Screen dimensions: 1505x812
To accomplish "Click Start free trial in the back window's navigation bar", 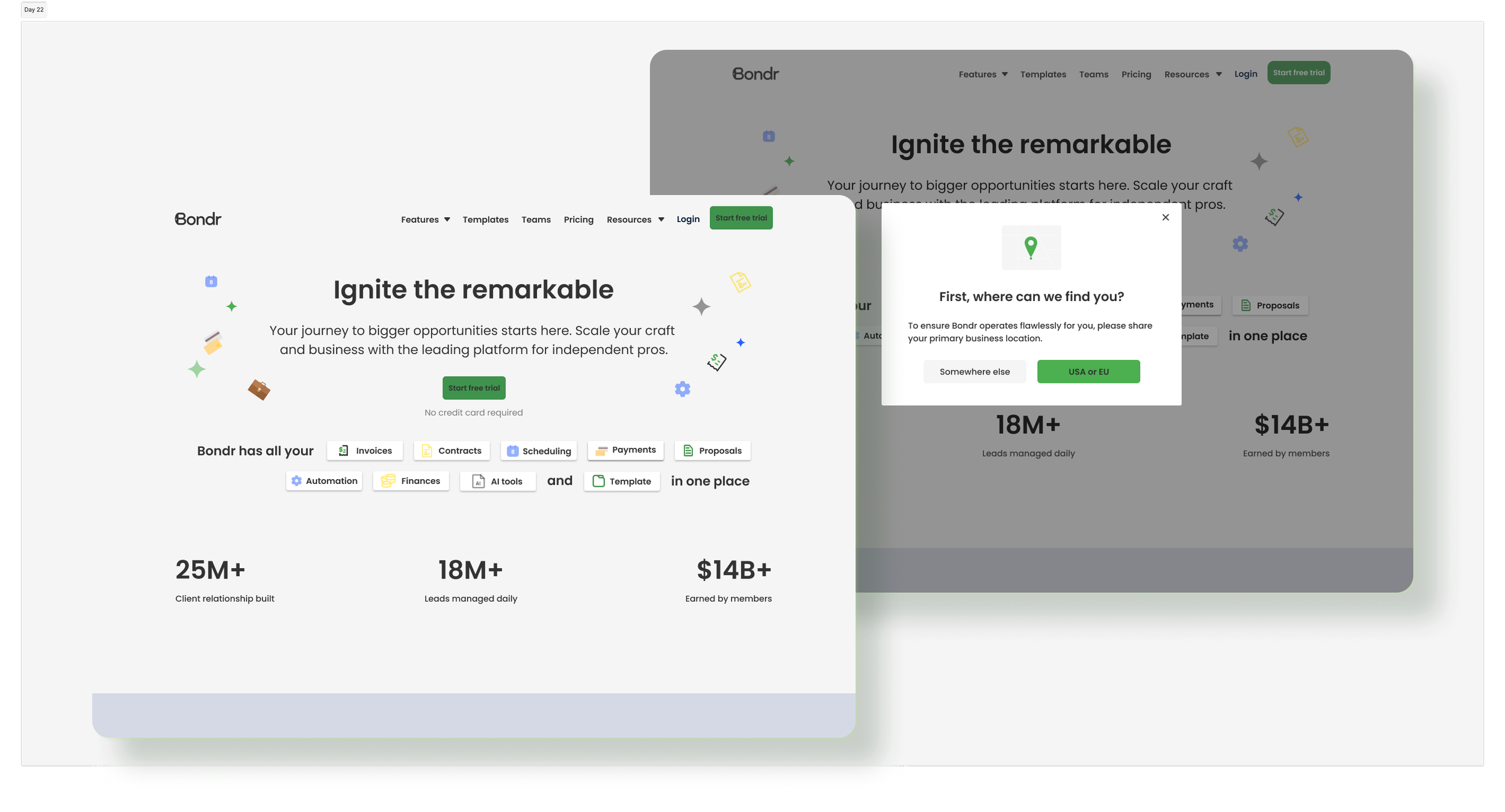I will (x=1299, y=73).
